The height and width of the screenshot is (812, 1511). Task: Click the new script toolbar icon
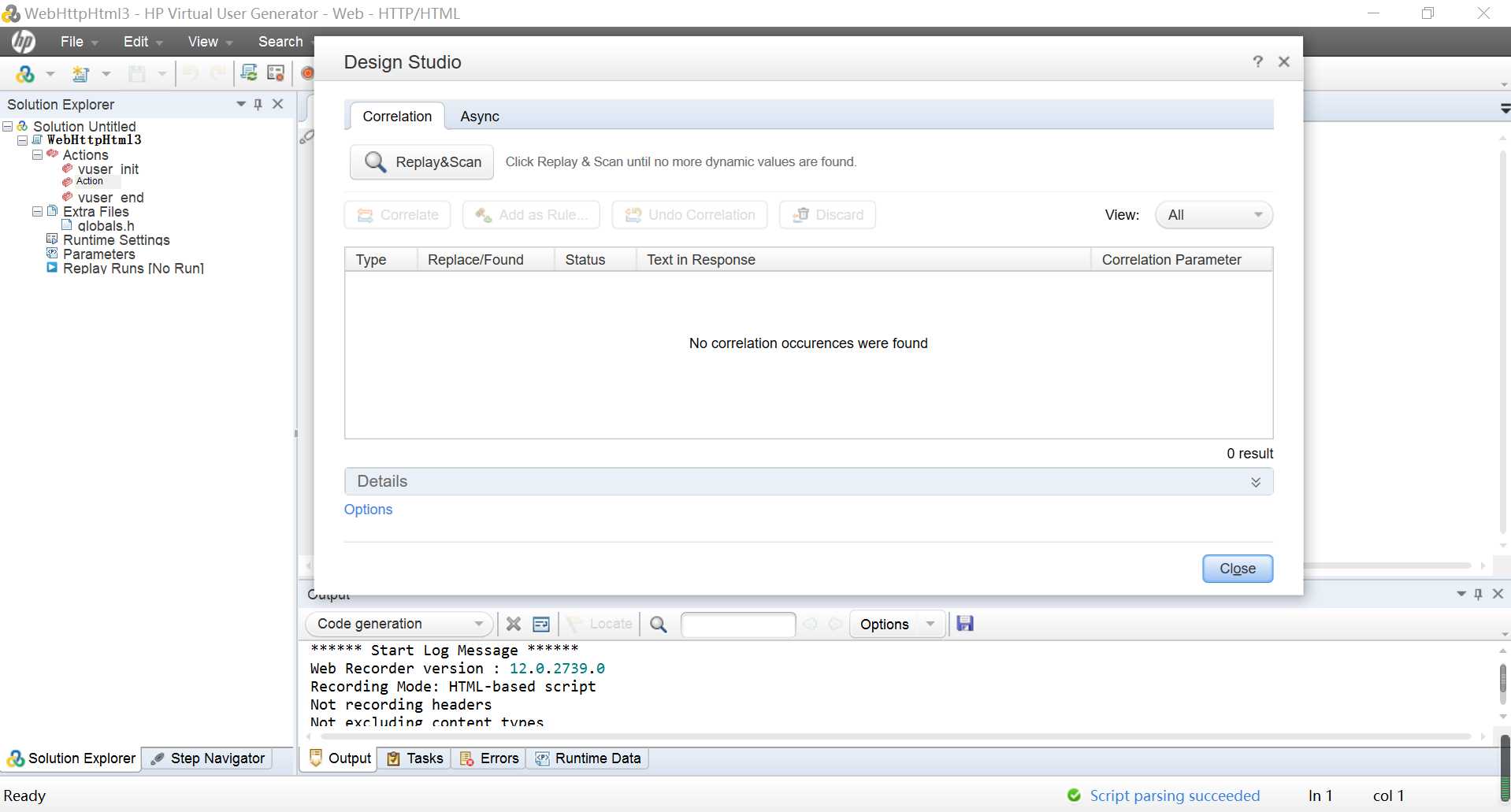click(80, 74)
